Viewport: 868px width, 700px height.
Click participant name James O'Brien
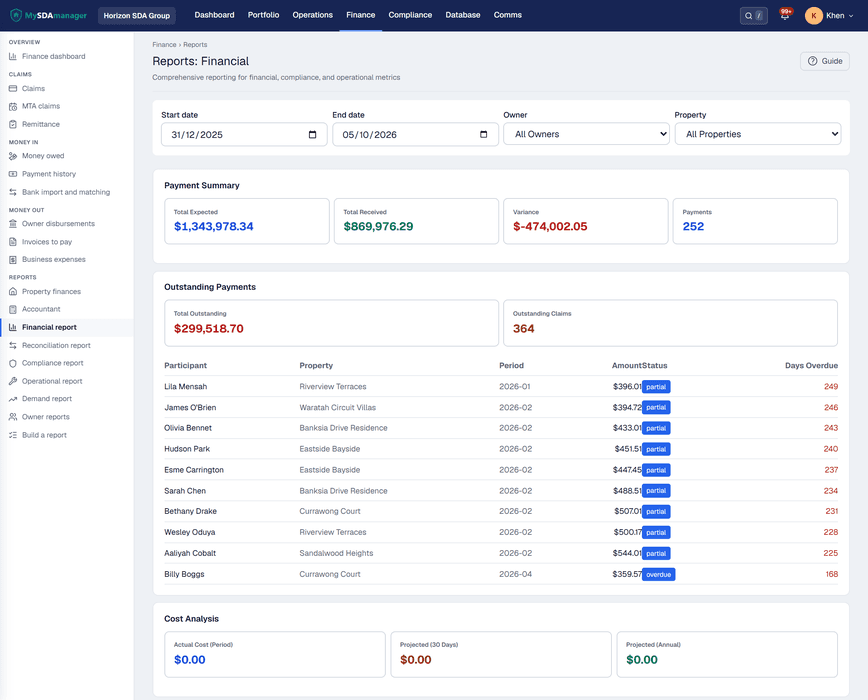coord(190,407)
